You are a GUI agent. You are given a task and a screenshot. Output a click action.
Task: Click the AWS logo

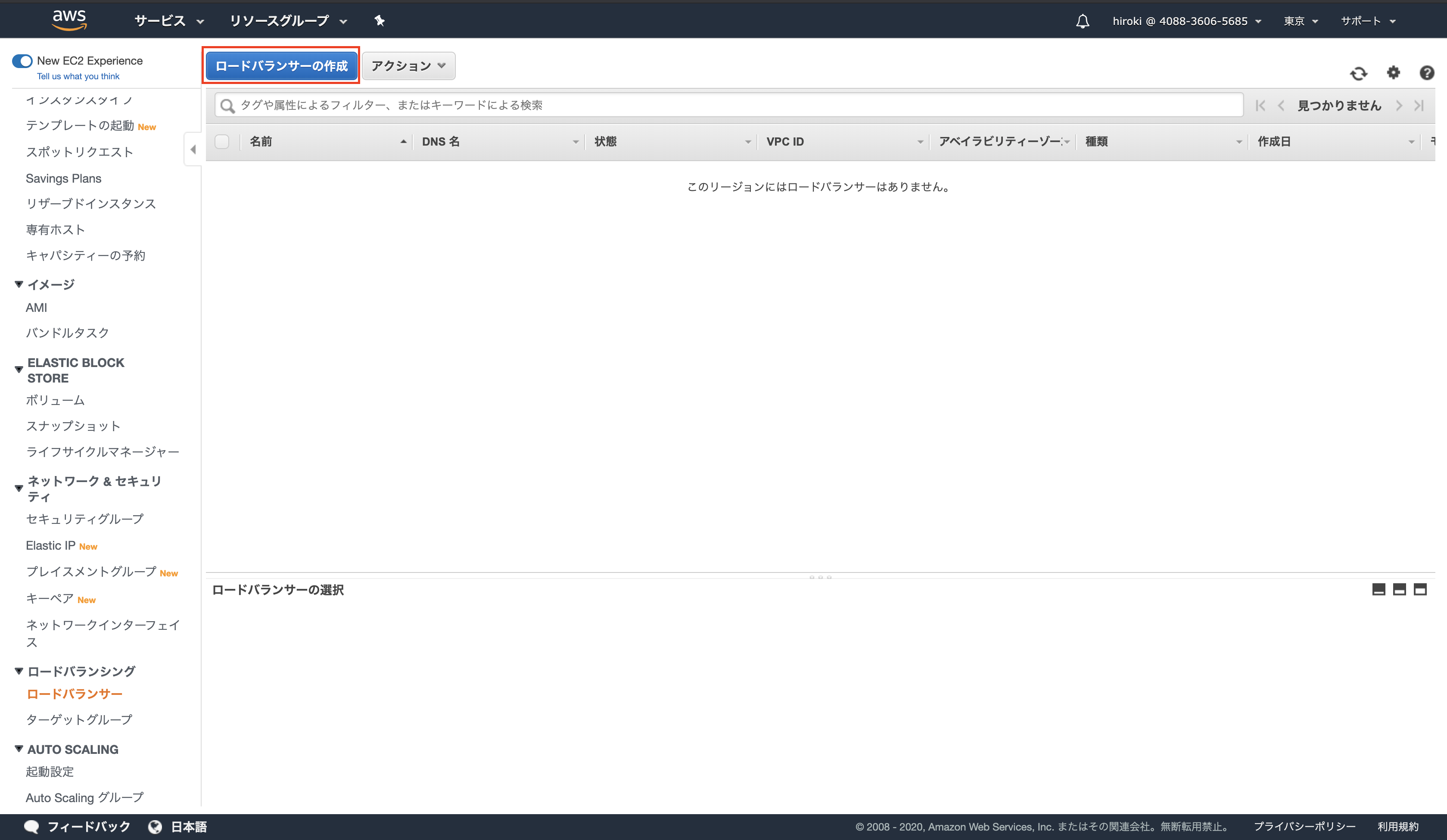69,19
